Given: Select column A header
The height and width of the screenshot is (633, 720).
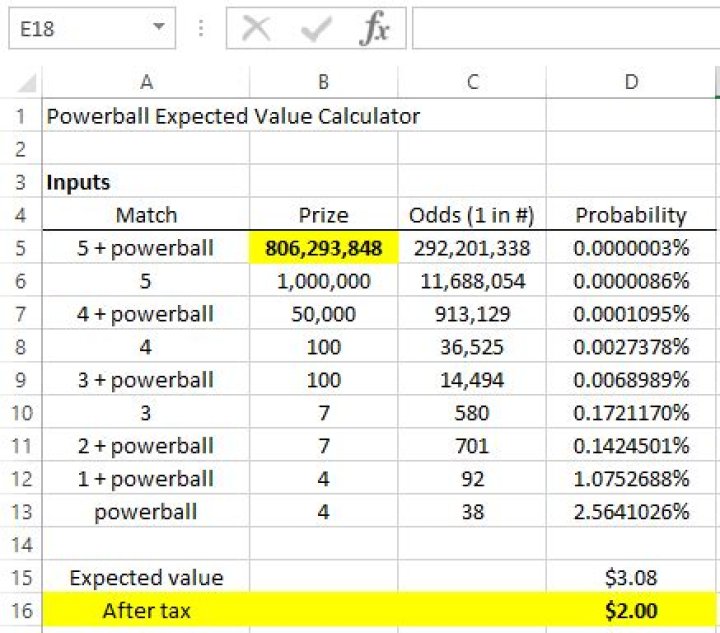Looking at the screenshot, I should click(146, 82).
